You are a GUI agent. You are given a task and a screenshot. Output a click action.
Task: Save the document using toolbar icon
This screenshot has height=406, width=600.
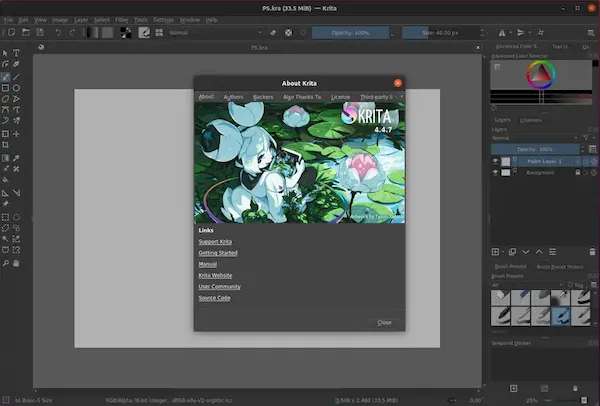point(40,33)
